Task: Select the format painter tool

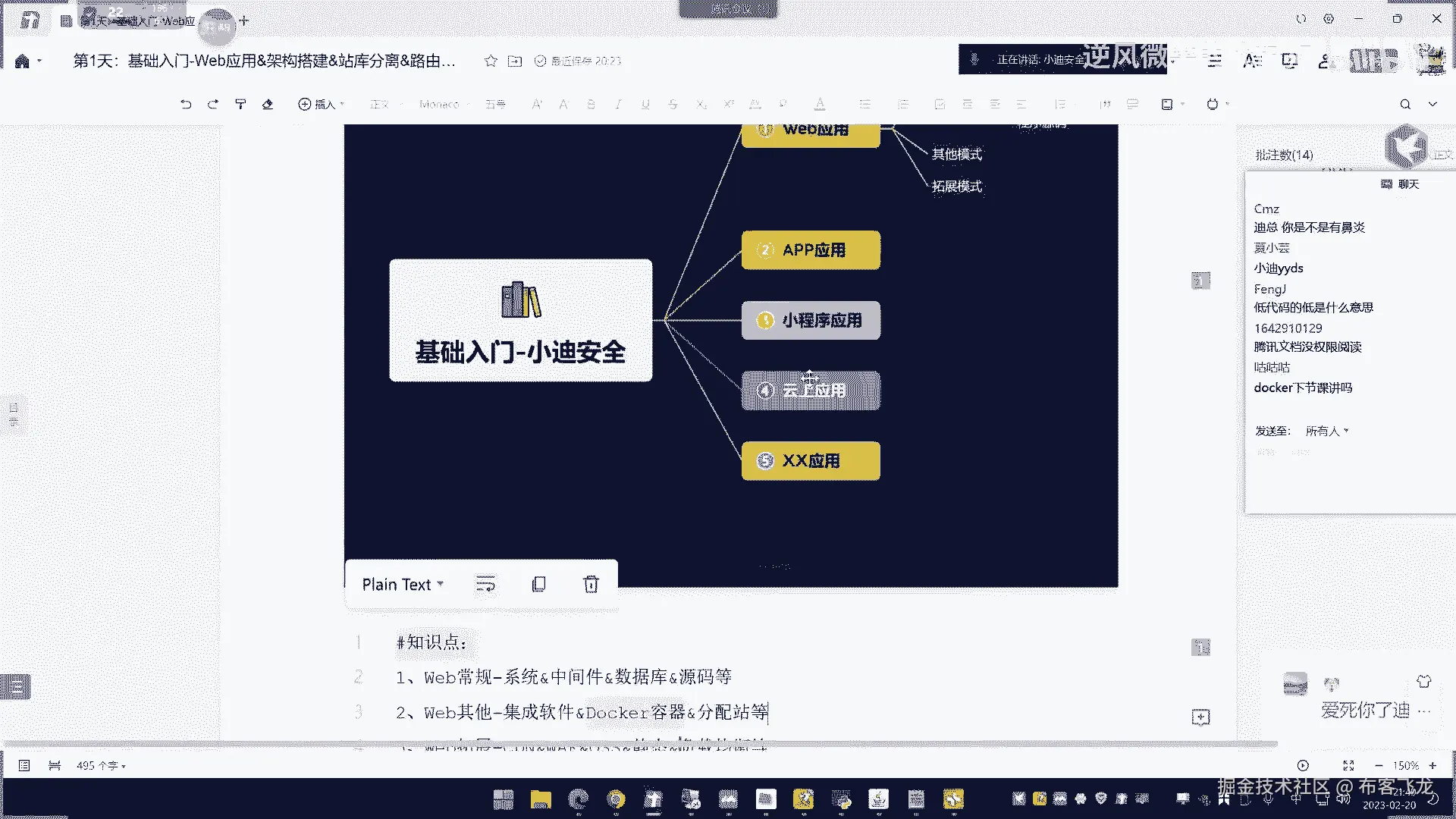Action: (x=240, y=104)
